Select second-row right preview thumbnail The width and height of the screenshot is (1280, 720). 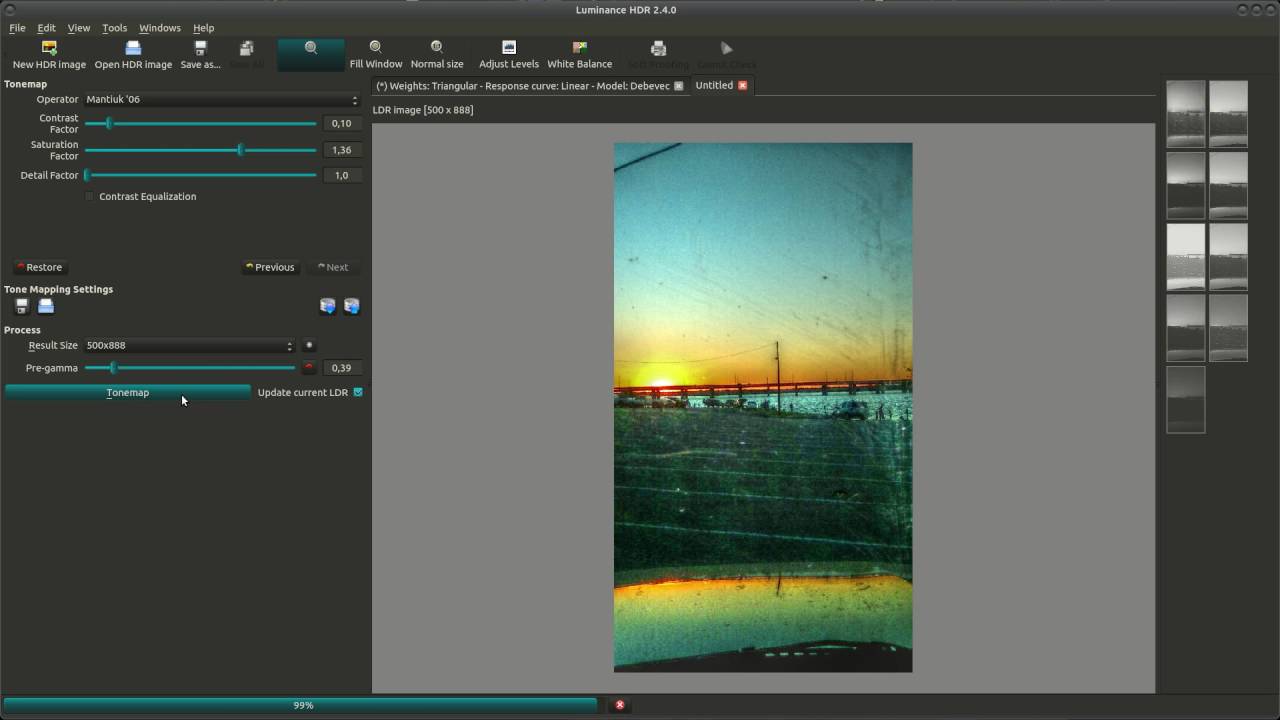point(1229,185)
